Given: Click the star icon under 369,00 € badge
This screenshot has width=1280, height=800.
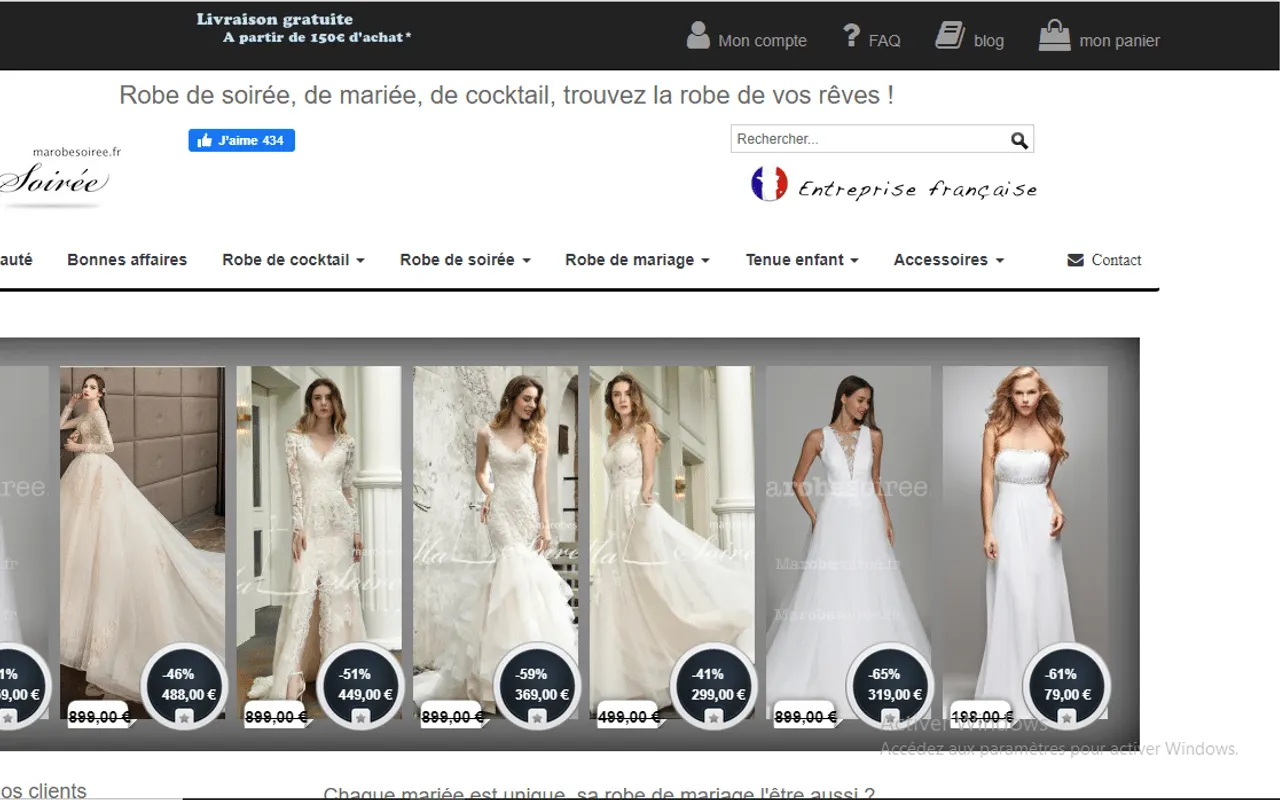Looking at the screenshot, I should tap(537, 717).
